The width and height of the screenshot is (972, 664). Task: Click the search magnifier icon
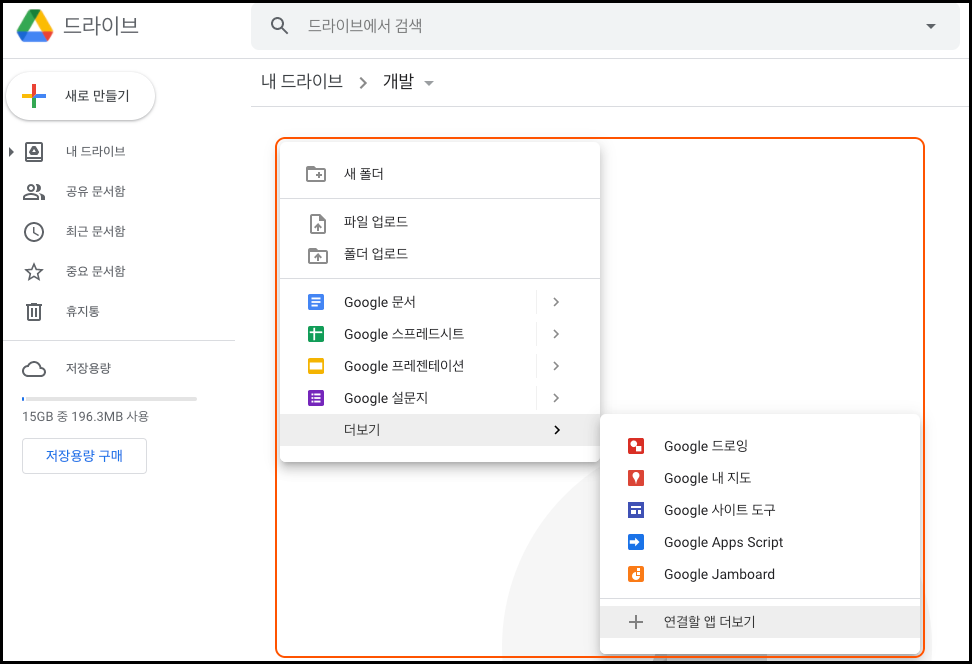280,25
